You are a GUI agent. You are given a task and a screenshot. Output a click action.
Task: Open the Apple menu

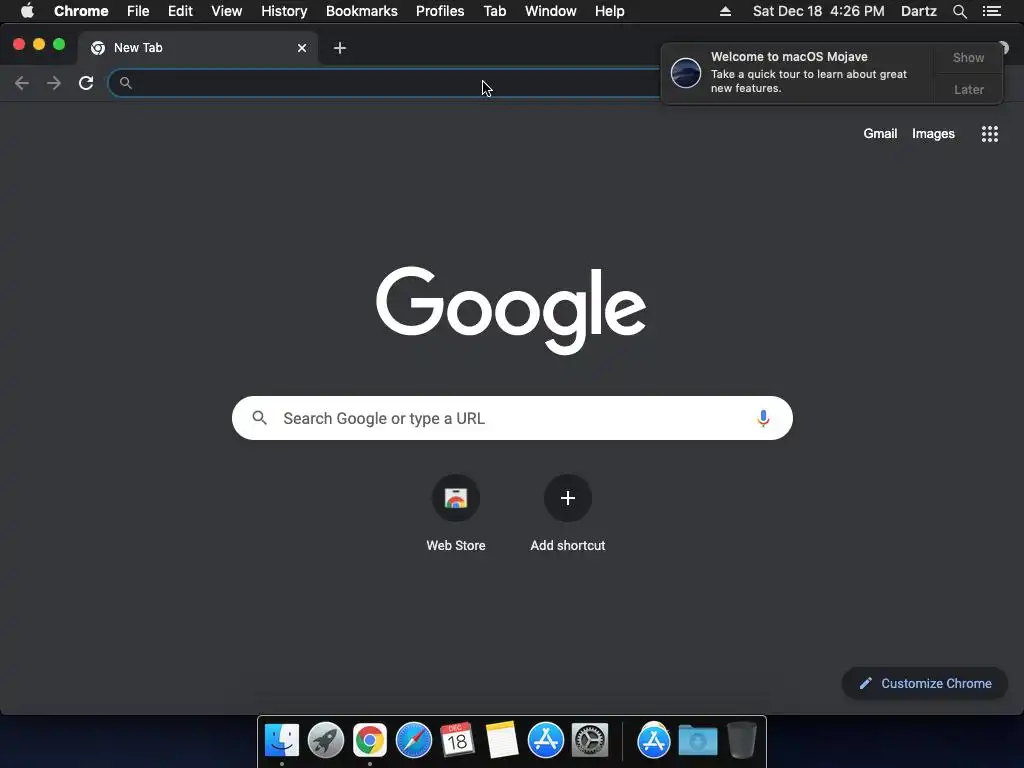[27, 11]
